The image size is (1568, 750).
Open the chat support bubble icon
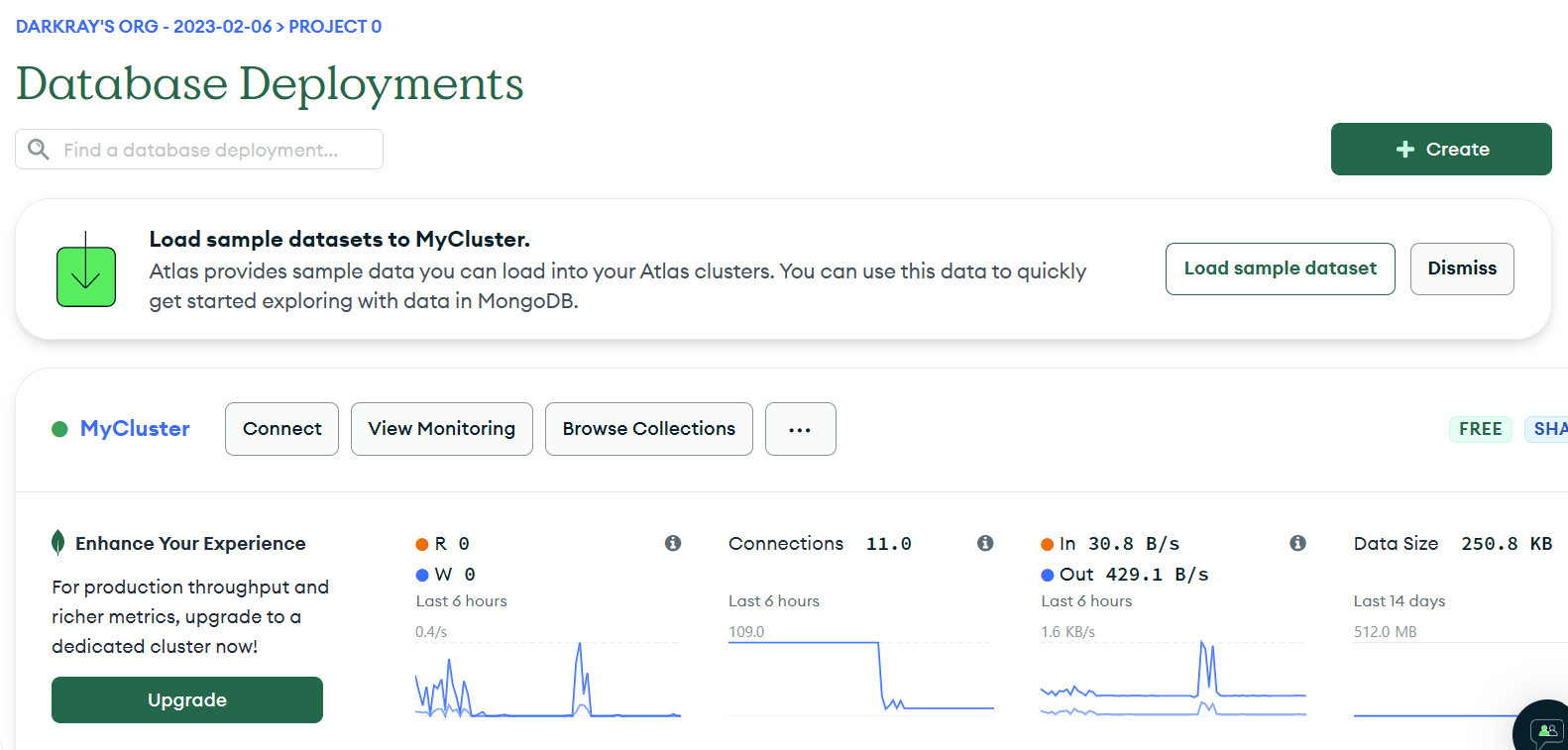(x=1545, y=731)
